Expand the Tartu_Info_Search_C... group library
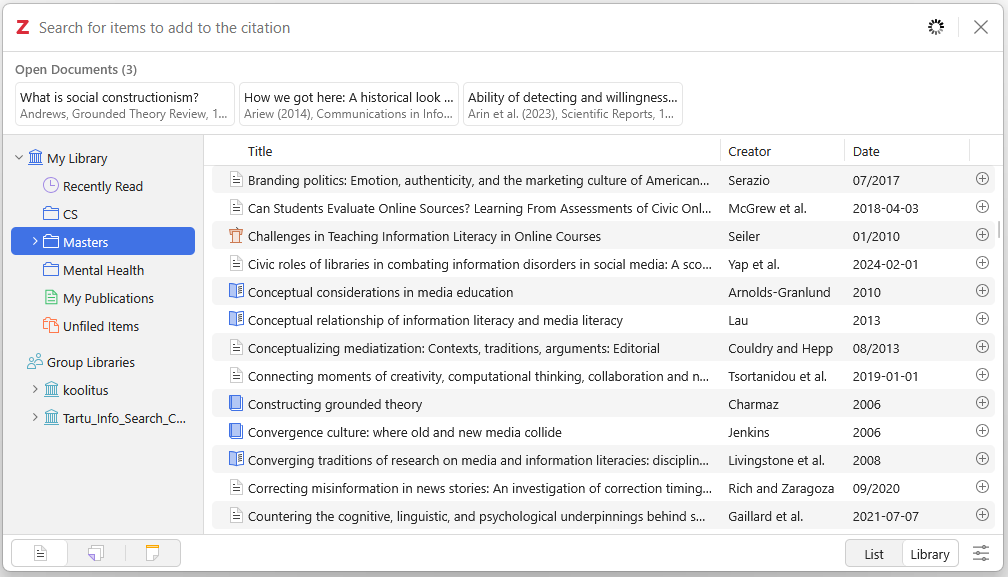Image resolution: width=1008 pixels, height=577 pixels. [35, 418]
